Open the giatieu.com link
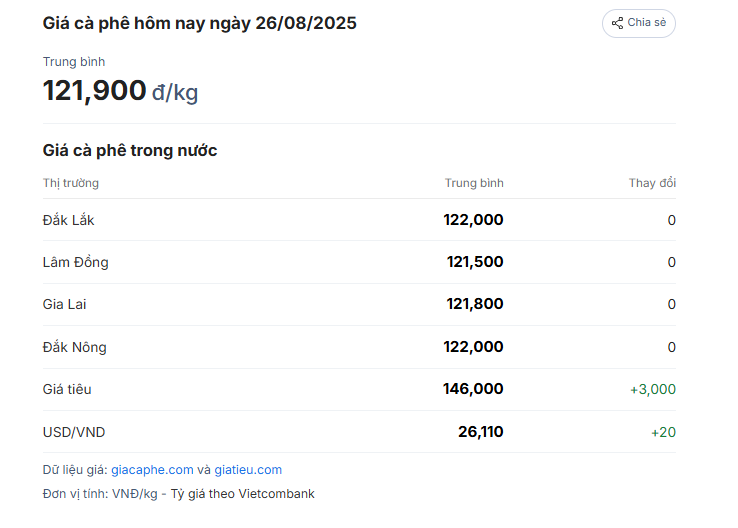The image size is (738, 528). (248, 470)
